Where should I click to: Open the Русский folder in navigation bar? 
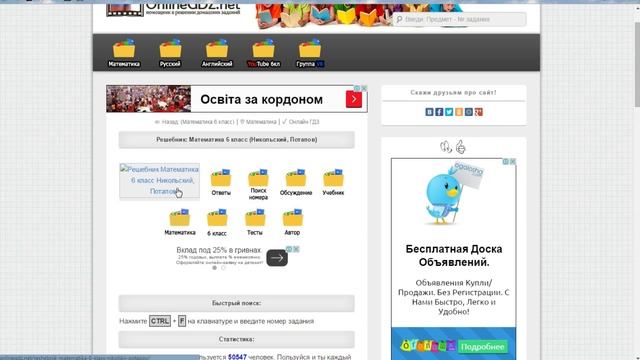click(x=170, y=53)
